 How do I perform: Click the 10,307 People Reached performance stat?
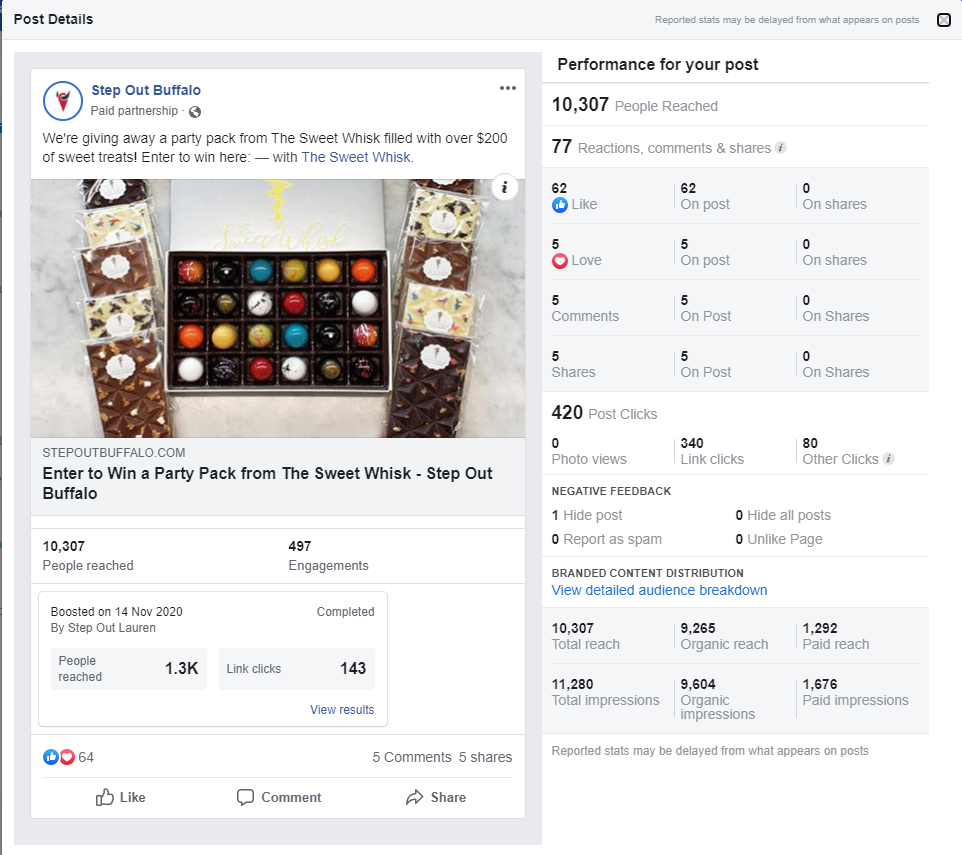click(x=634, y=105)
